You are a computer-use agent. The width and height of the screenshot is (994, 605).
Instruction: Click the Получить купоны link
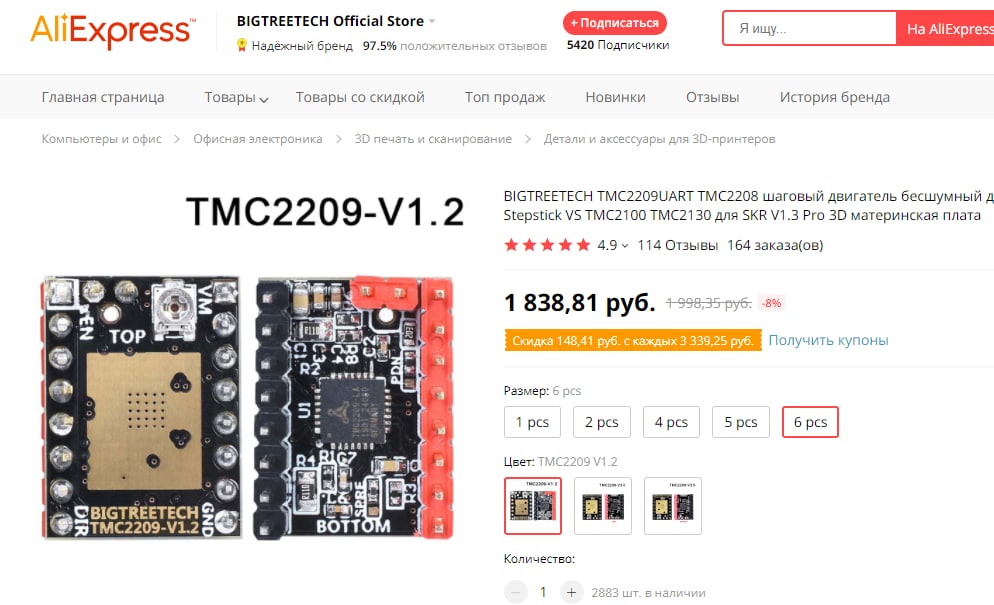point(828,340)
